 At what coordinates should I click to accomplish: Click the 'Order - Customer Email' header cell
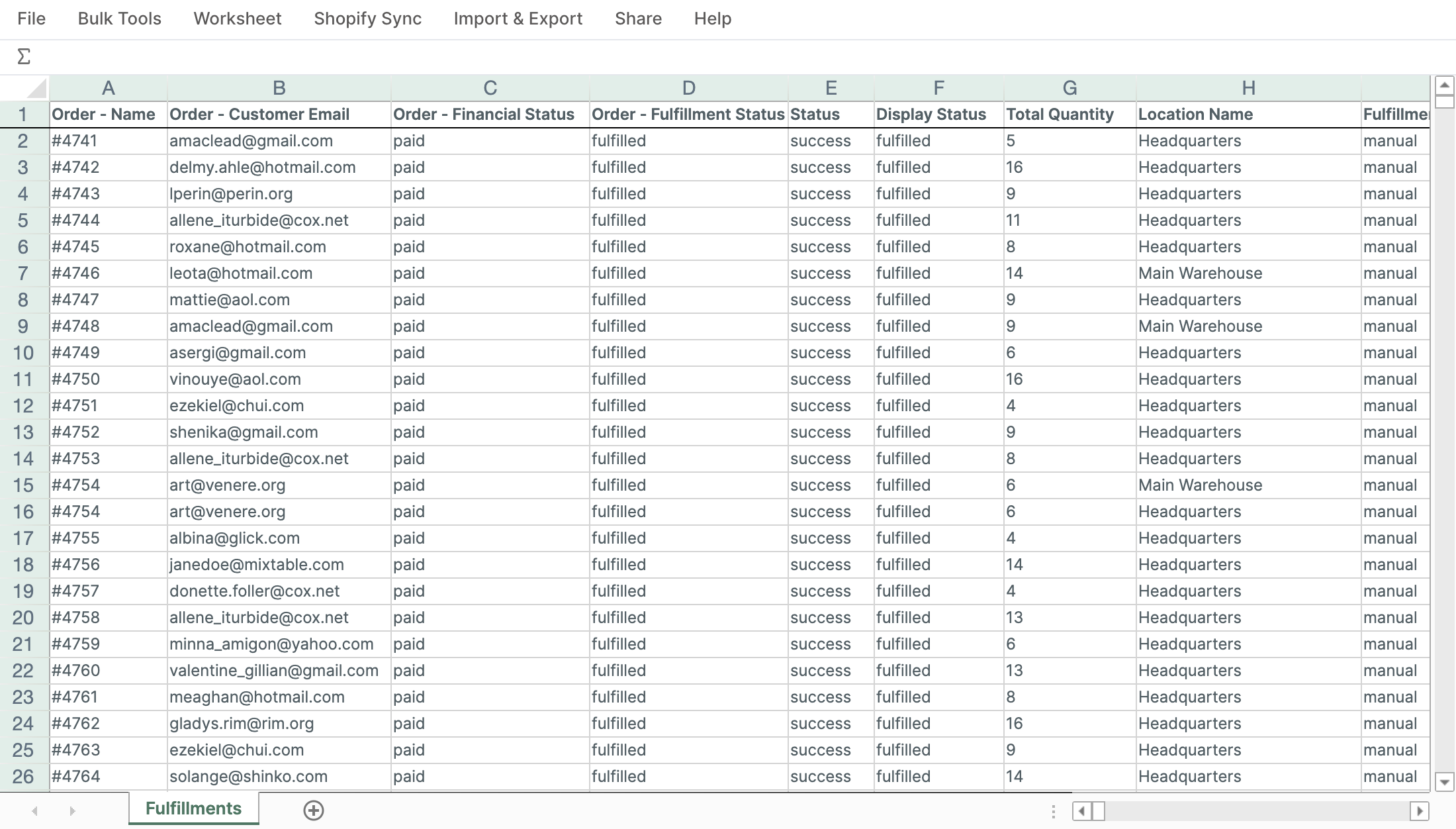tap(279, 115)
